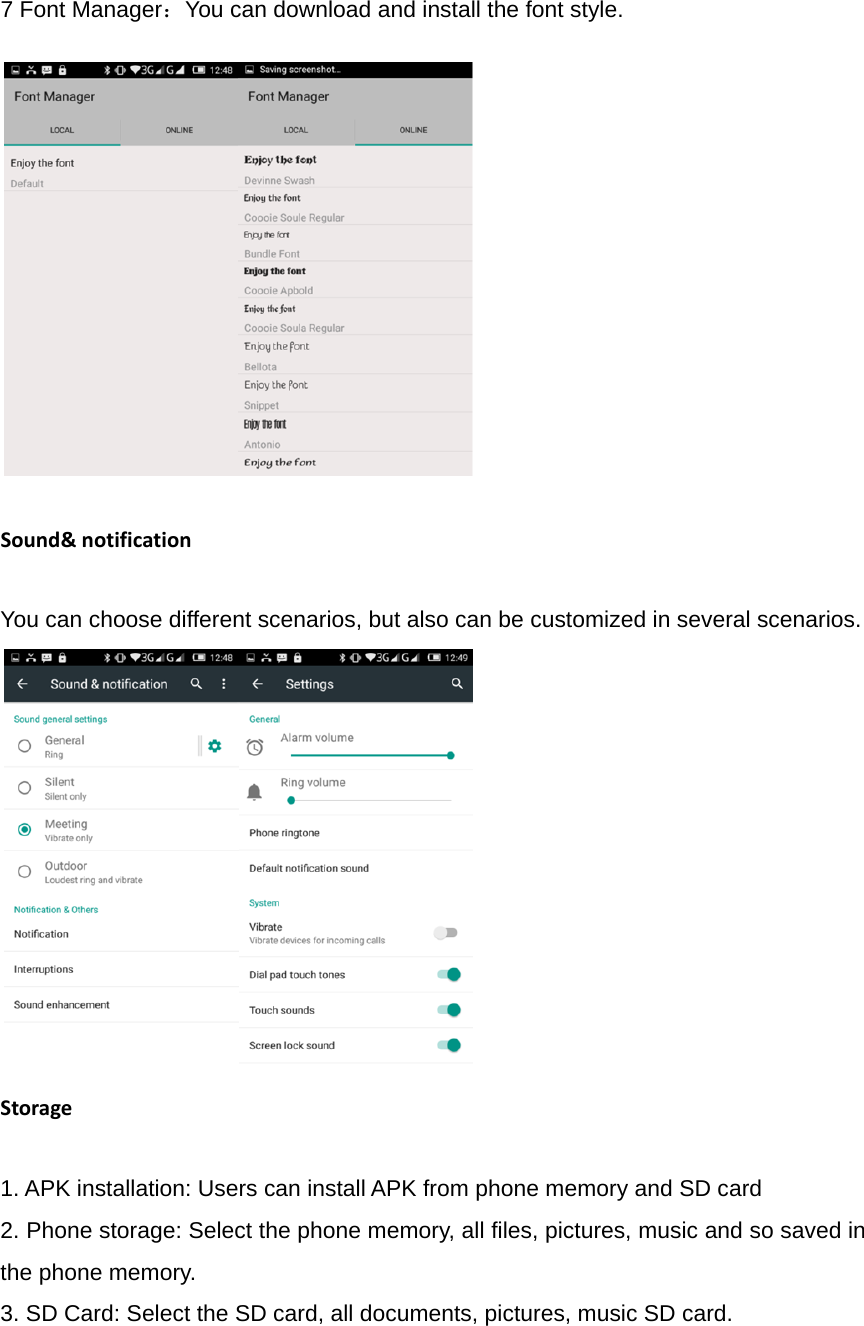
Task: Click the alarm clock icon next to Alarm volume
Action: tap(256, 746)
